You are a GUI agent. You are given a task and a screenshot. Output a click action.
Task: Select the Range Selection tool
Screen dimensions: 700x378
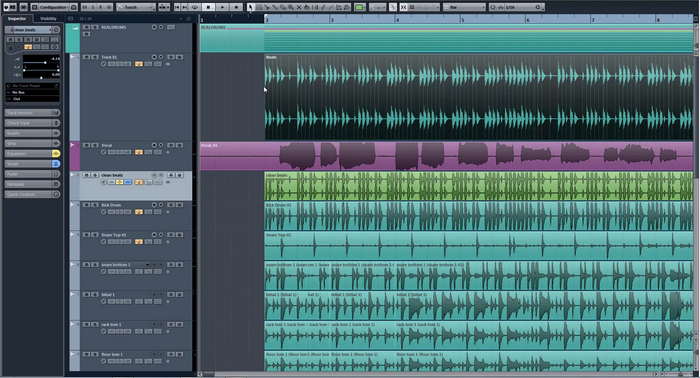pos(259,7)
